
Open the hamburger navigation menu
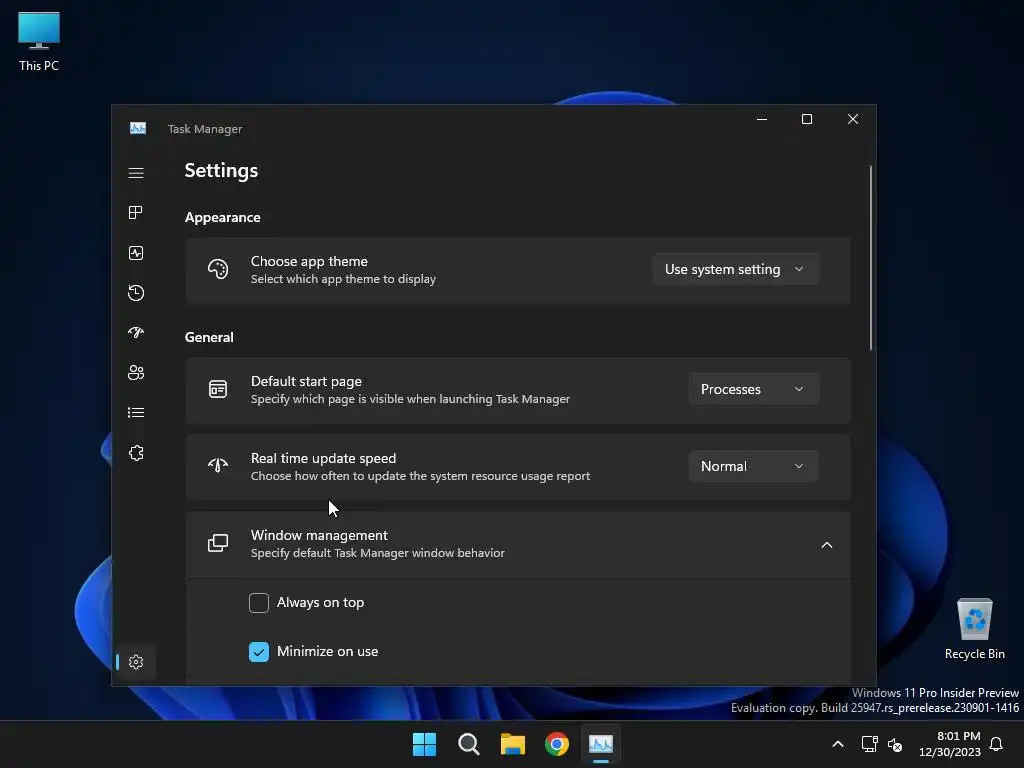point(136,173)
